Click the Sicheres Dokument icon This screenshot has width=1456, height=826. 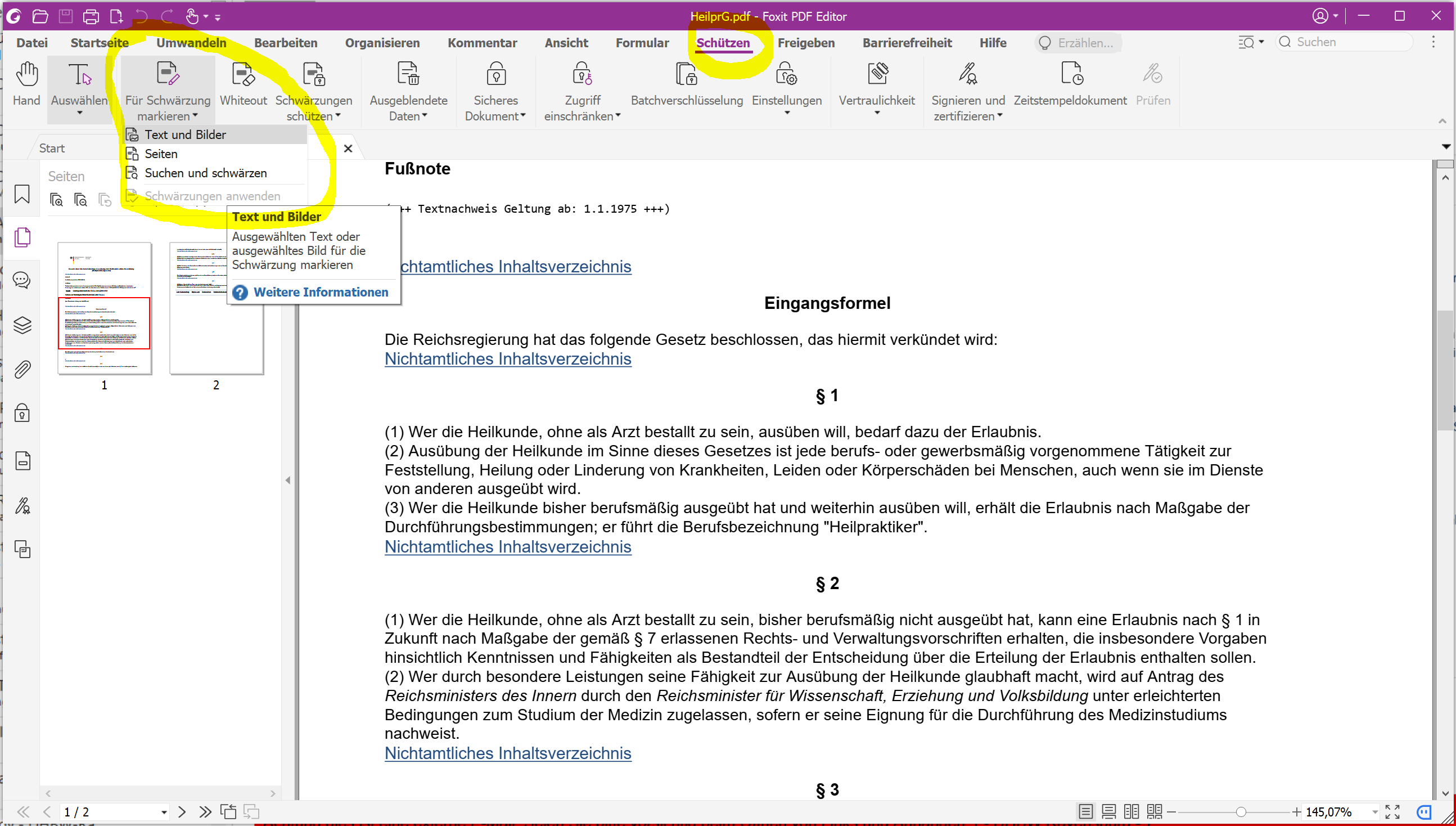tap(496, 75)
